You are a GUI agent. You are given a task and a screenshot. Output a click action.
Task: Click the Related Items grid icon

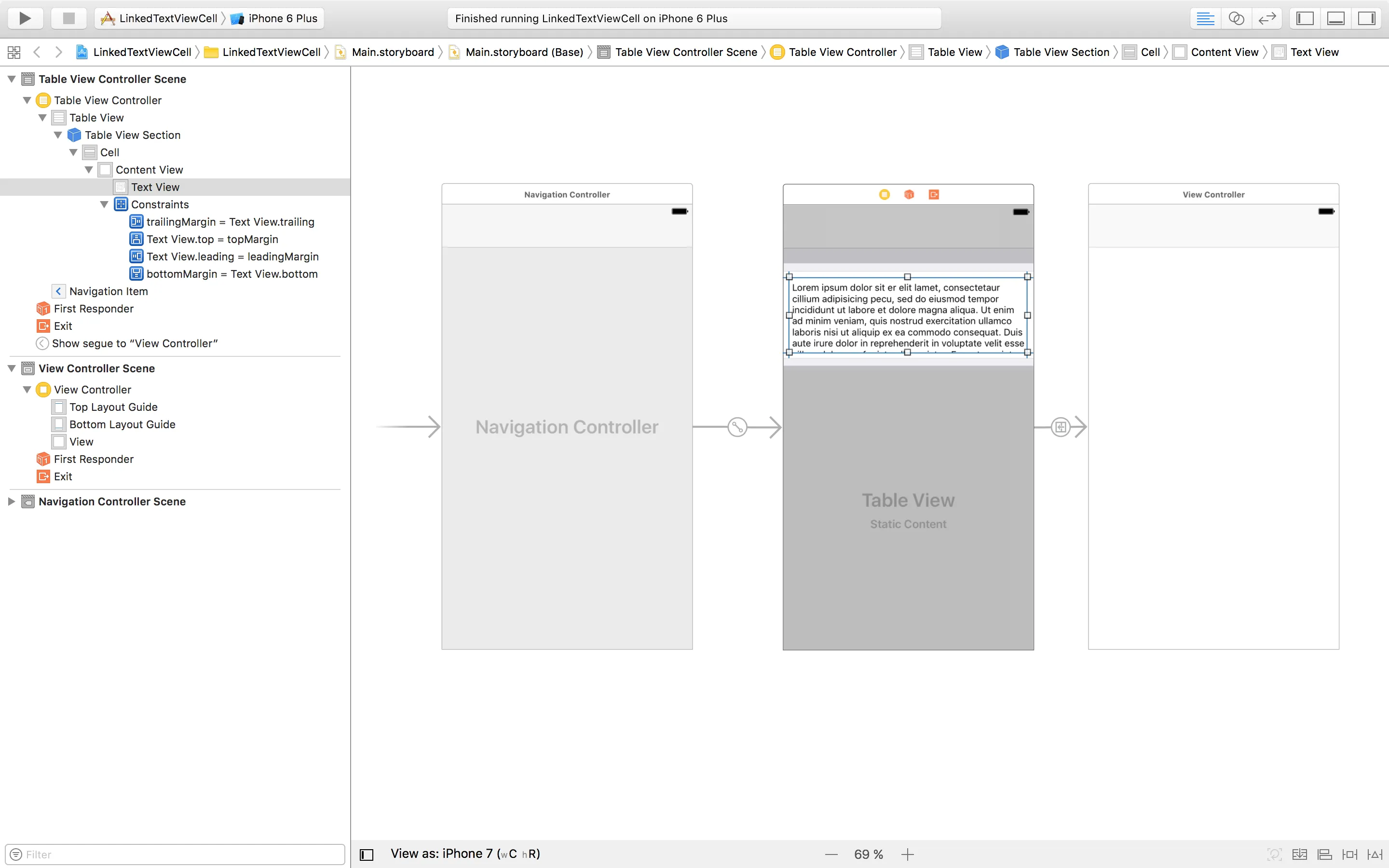tap(14, 52)
